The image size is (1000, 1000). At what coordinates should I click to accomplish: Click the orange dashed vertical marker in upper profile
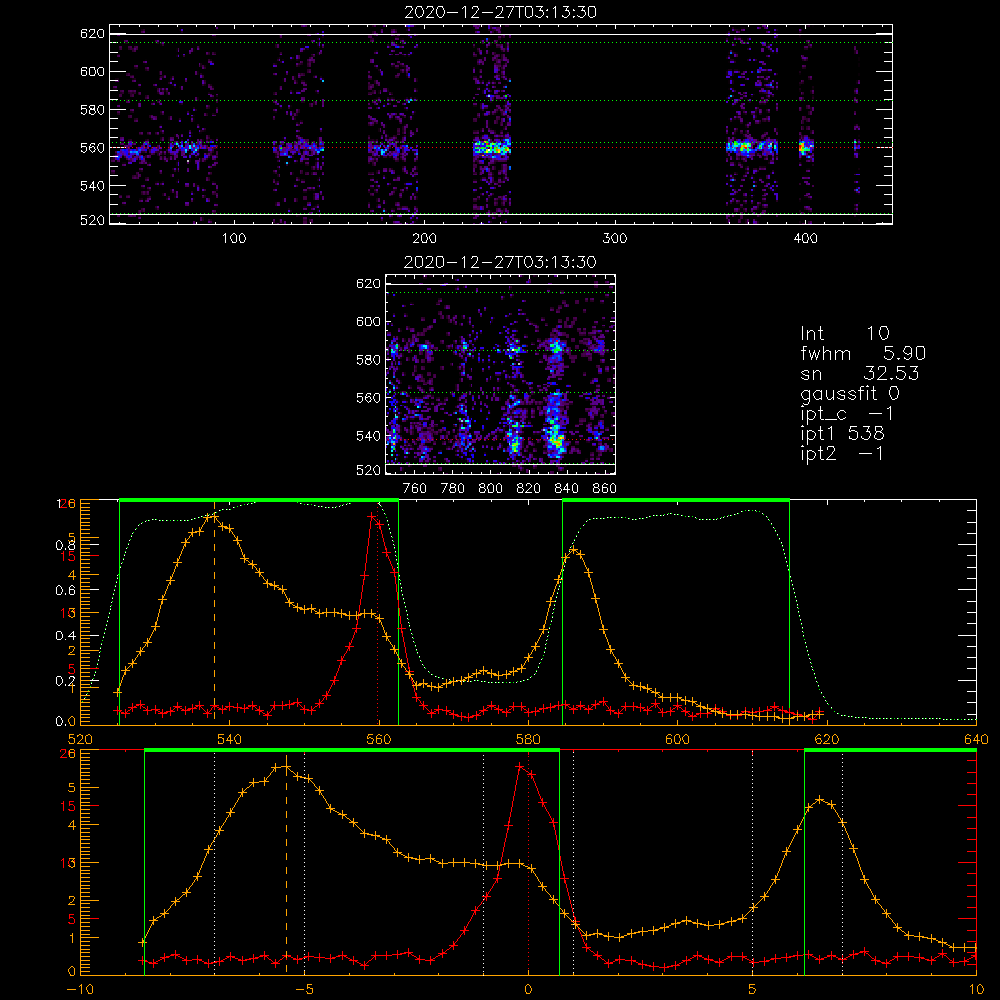click(x=214, y=615)
